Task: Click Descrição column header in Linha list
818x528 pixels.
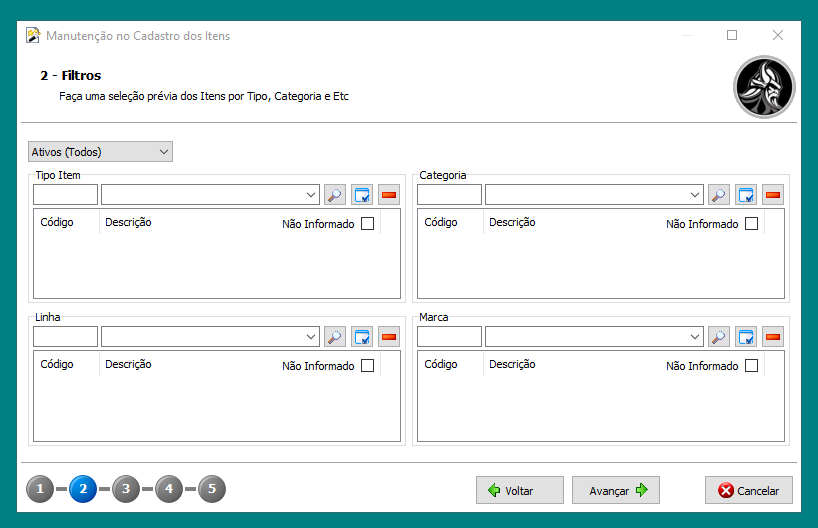Action: 128,364
